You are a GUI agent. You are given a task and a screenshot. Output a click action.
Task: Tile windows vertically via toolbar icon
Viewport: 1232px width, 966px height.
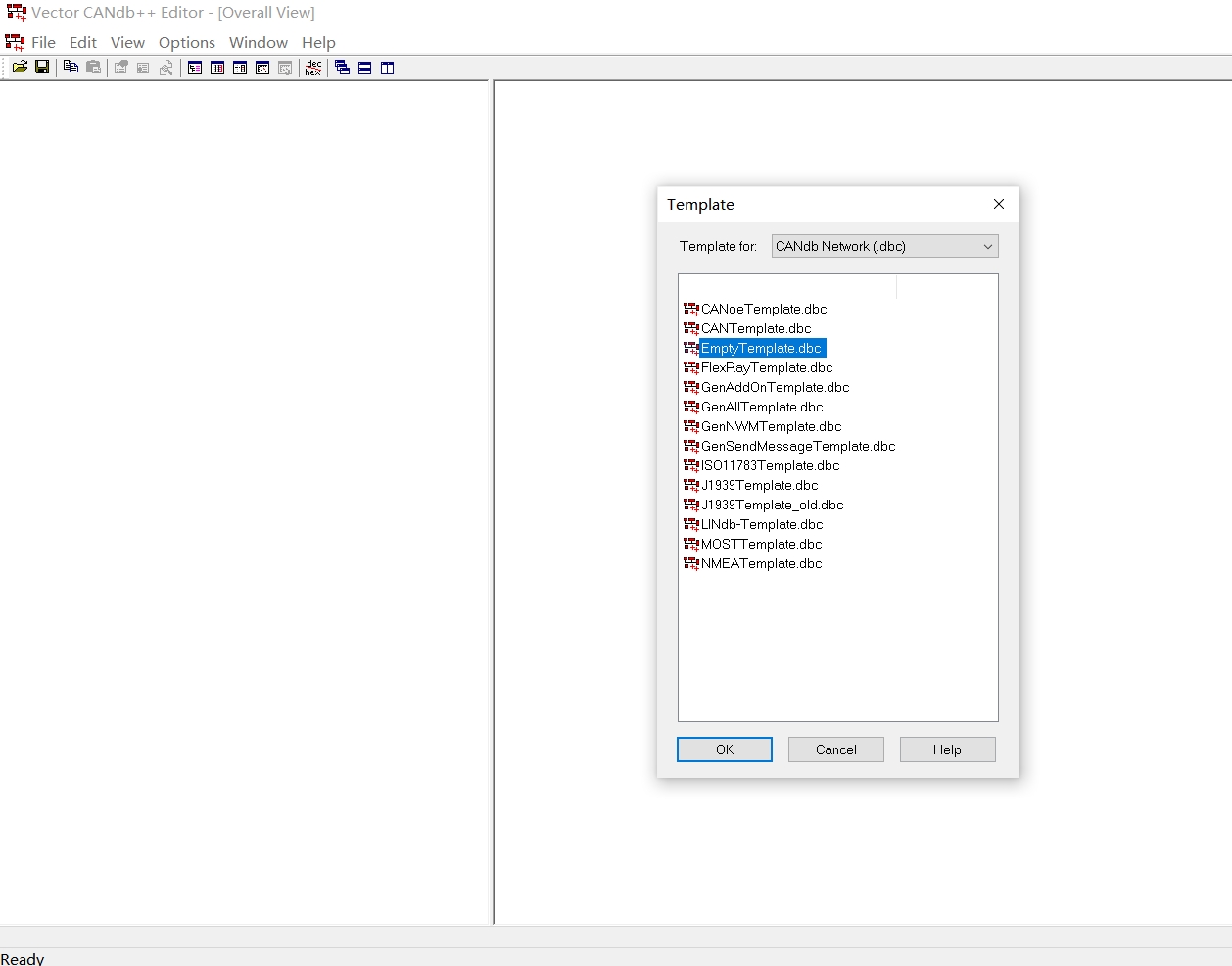pyautogui.click(x=387, y=68)
